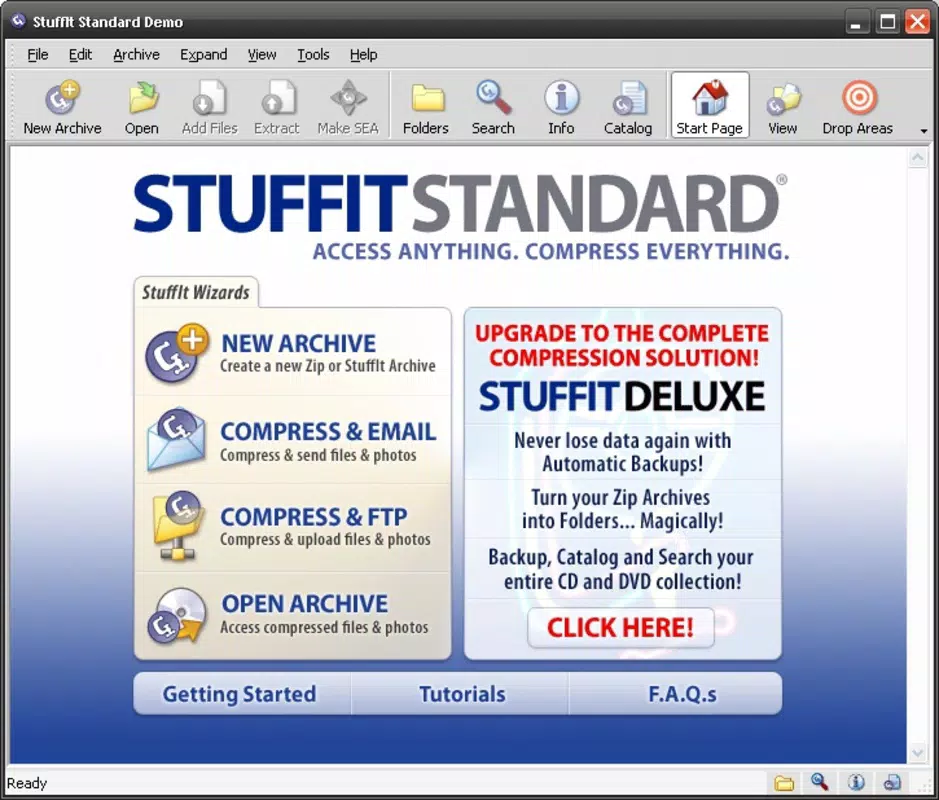
Task: Open the Expand menu
Action: click(x=204, y=54)
